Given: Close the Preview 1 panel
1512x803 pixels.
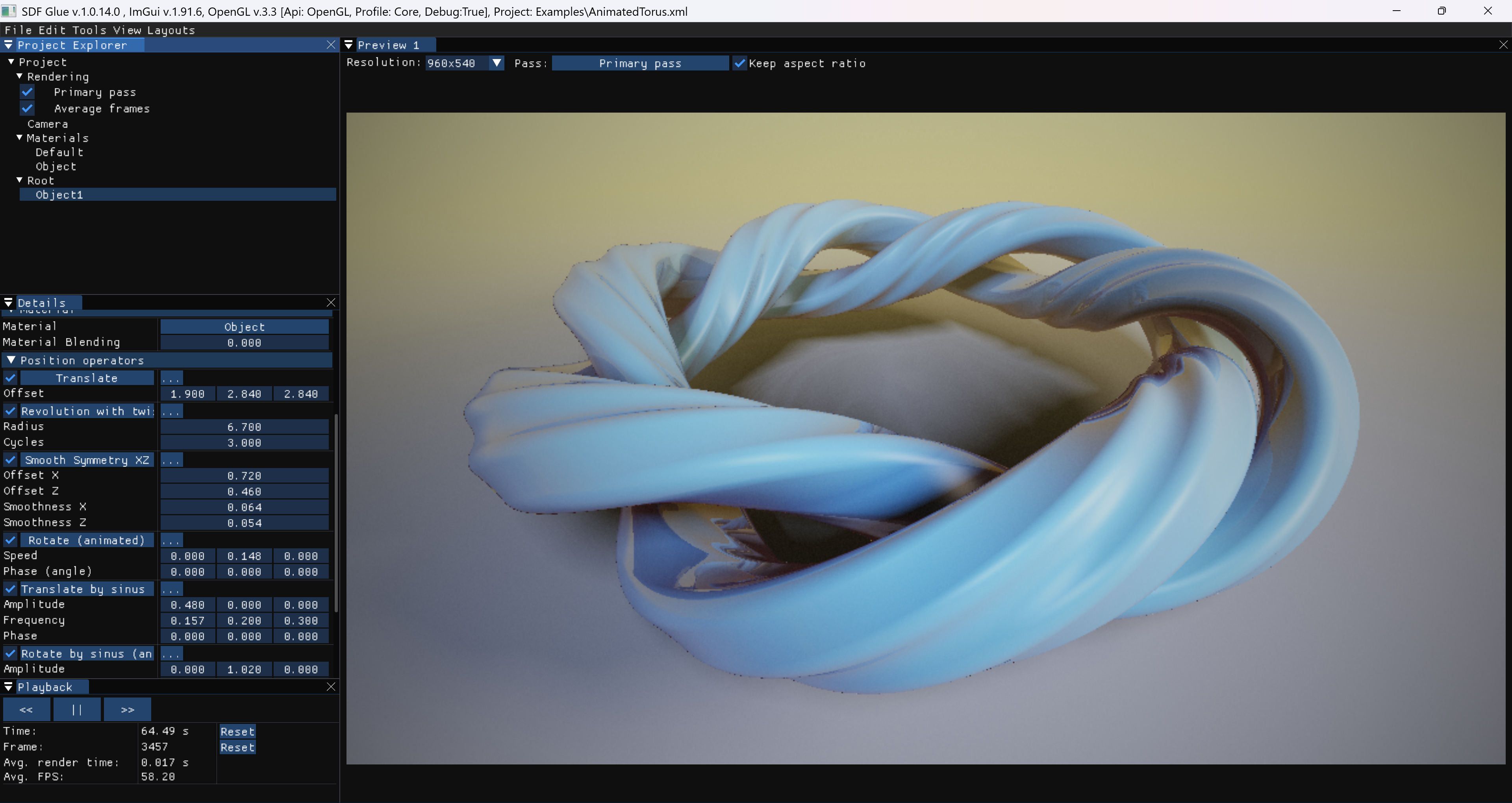Looking at the screenshot, I should 1503,44.
